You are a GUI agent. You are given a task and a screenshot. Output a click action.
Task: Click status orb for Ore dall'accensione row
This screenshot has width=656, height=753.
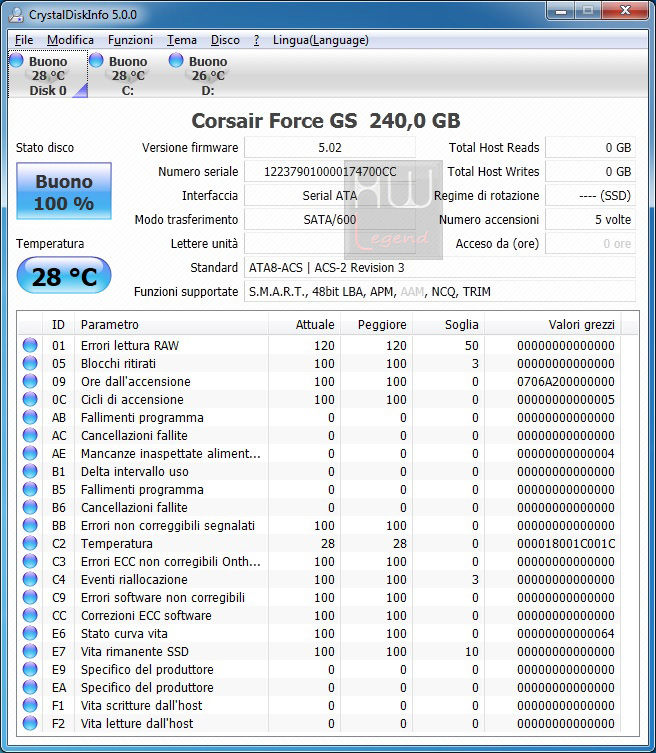click(x=30, y=381)
